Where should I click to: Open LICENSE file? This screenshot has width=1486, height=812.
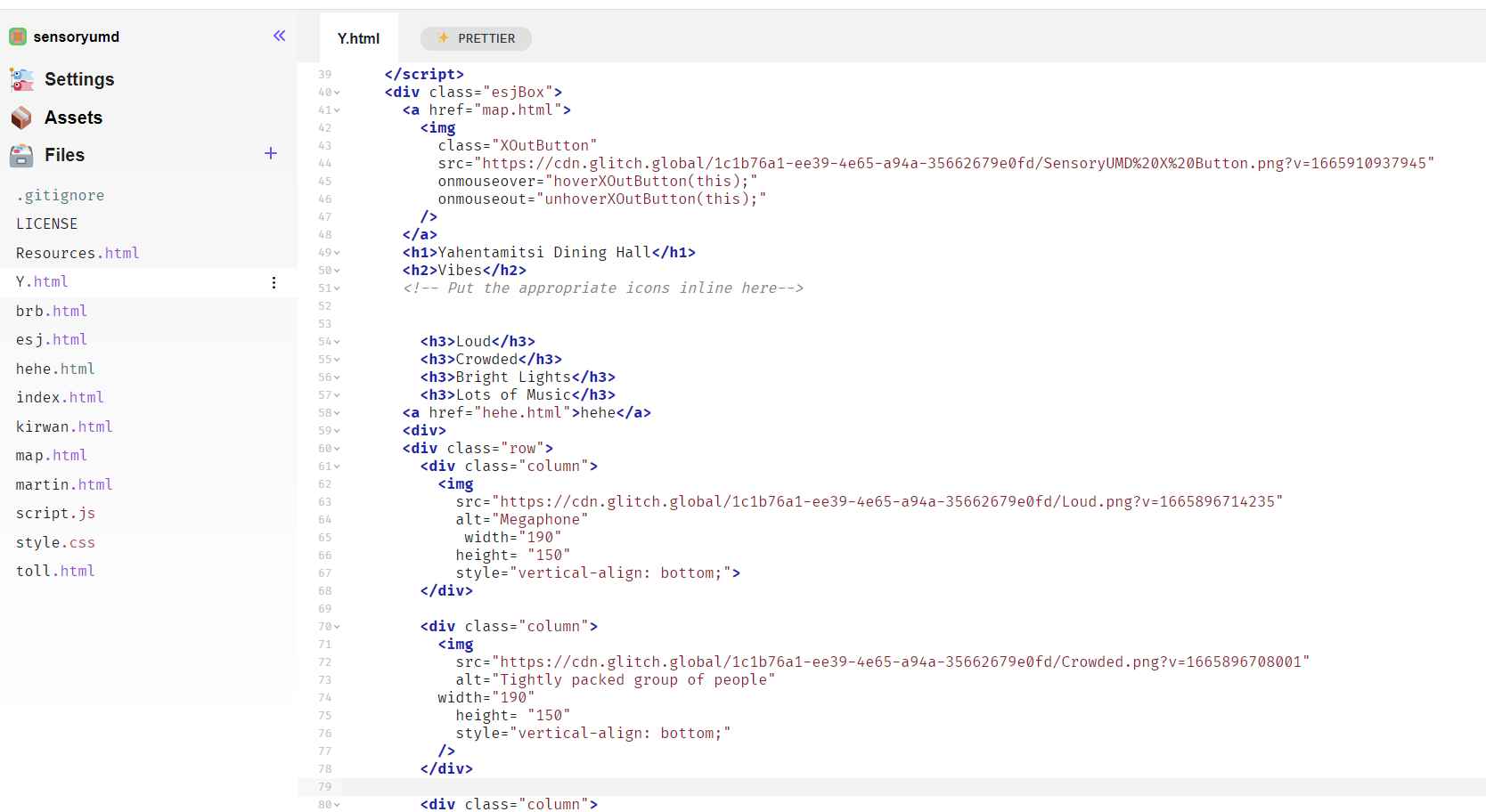46,223
